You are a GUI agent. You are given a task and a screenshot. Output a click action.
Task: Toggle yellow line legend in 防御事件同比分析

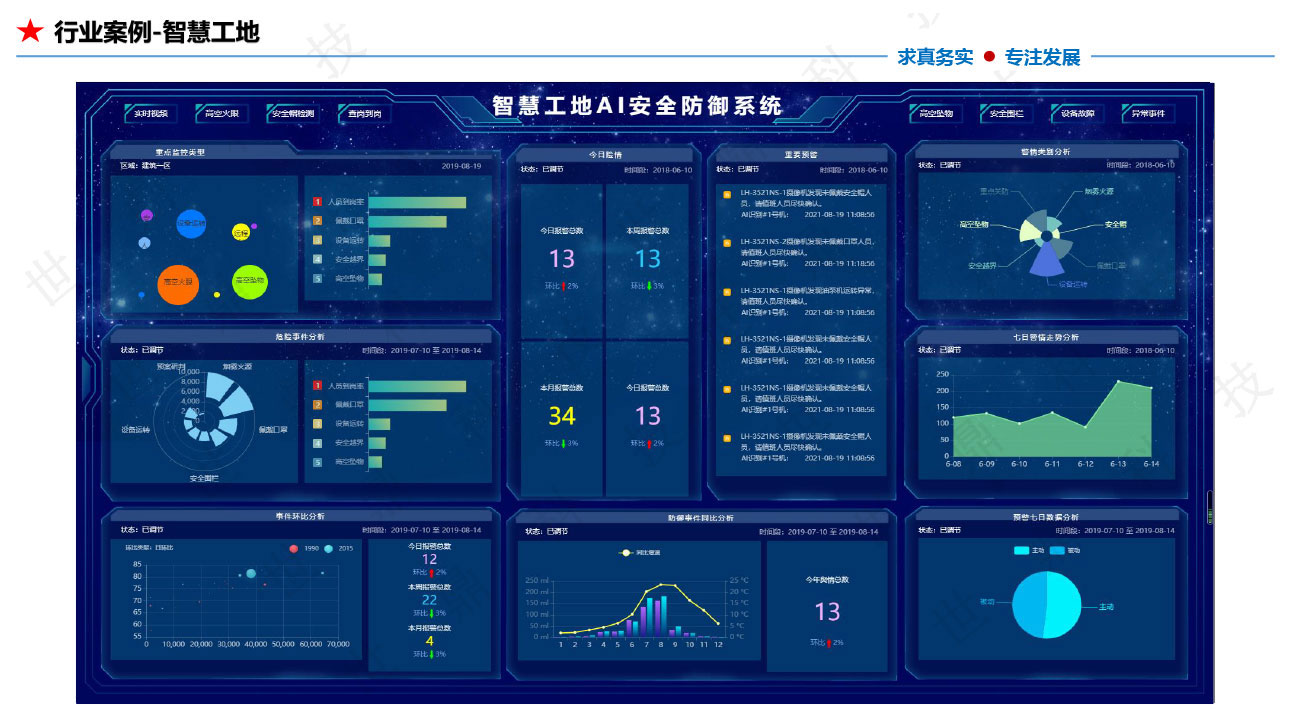[x=626, y=552]
